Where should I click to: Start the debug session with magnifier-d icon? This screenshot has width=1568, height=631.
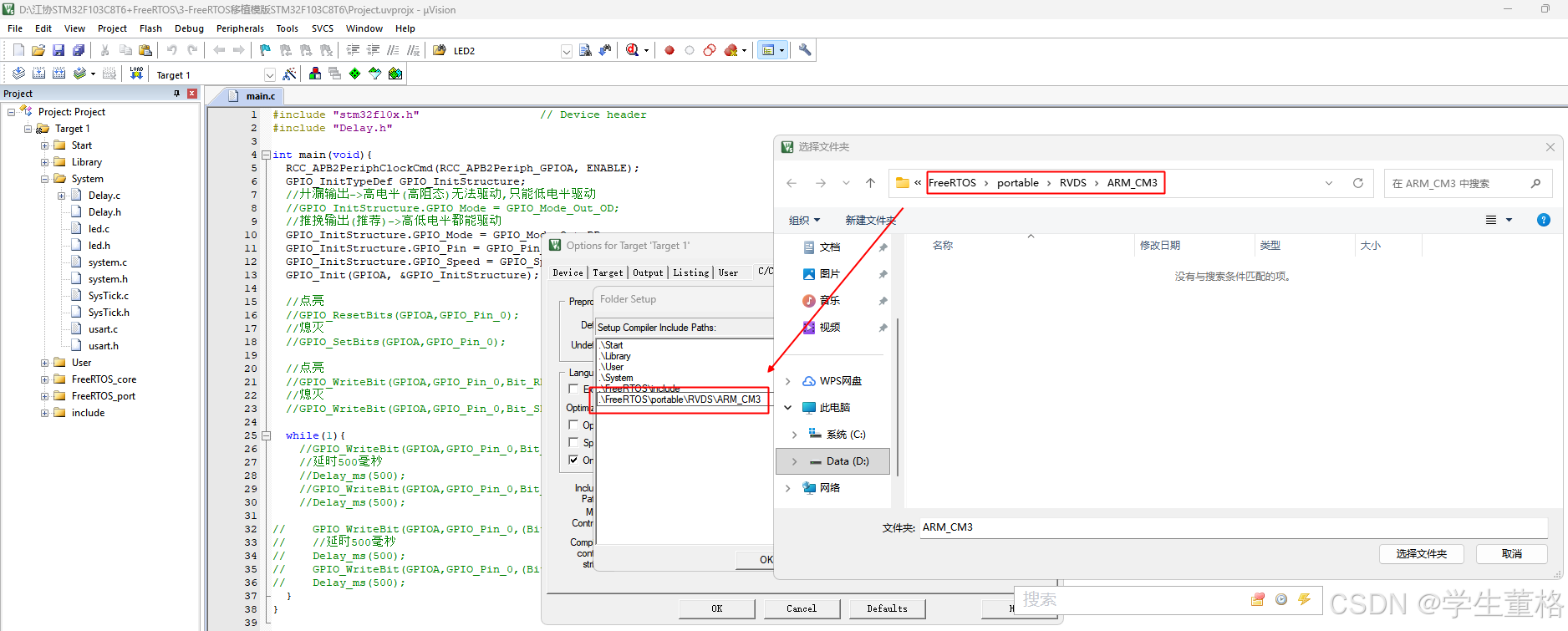click(633, 50)
